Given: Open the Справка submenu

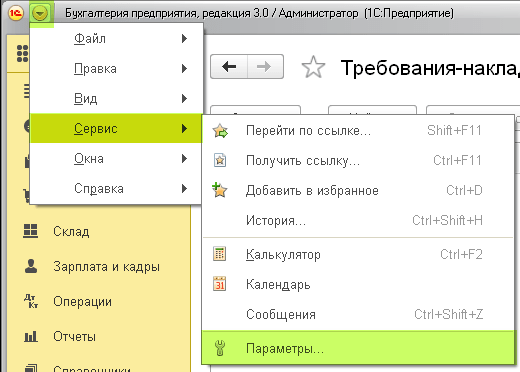Looking at the screenshot, I should click(x=116, y=189).
